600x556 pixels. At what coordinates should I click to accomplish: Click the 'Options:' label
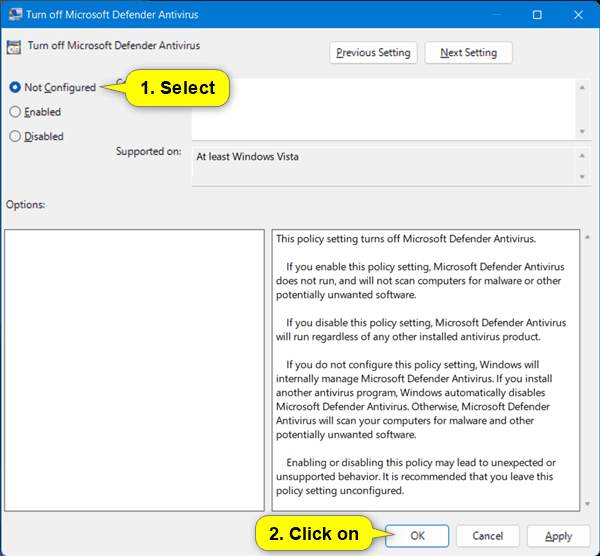pyautogui.click(x=25, y=204)
